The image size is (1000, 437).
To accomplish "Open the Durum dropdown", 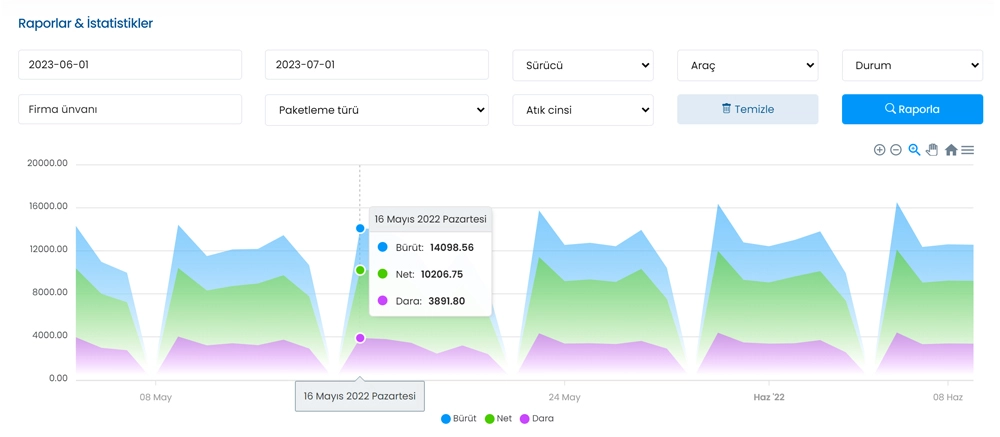I will 912,65.
